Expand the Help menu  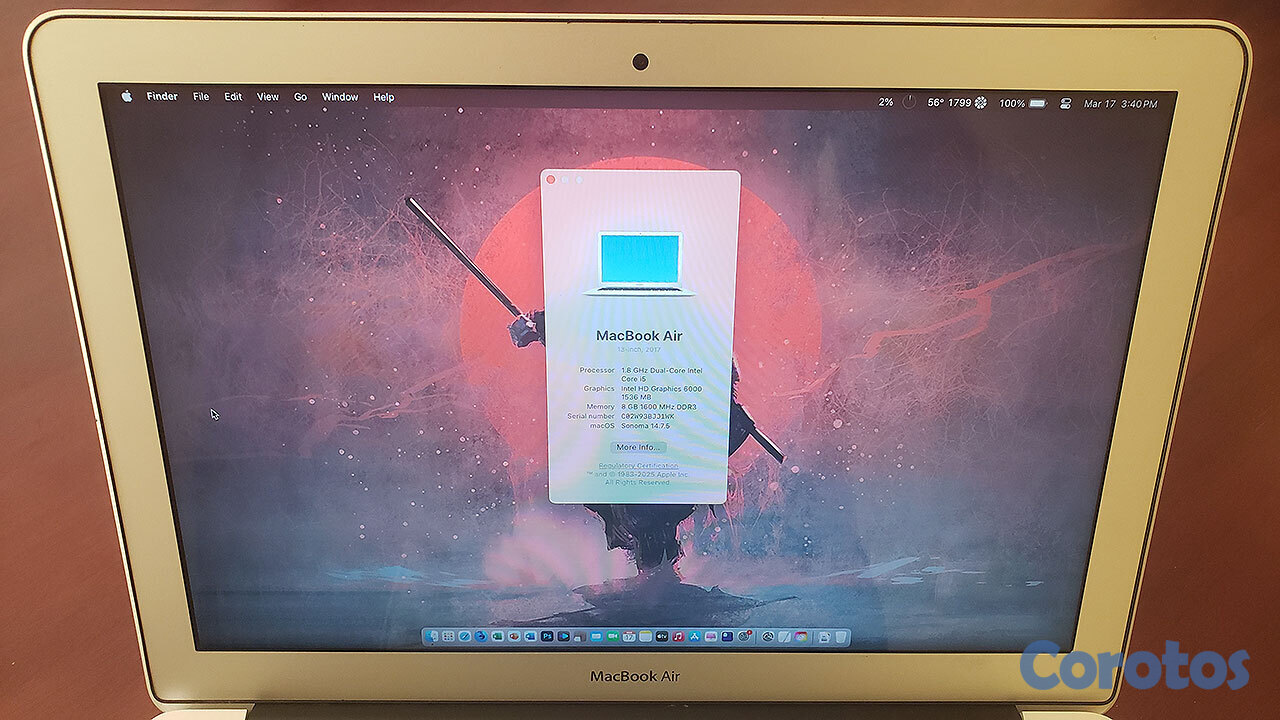384,97
